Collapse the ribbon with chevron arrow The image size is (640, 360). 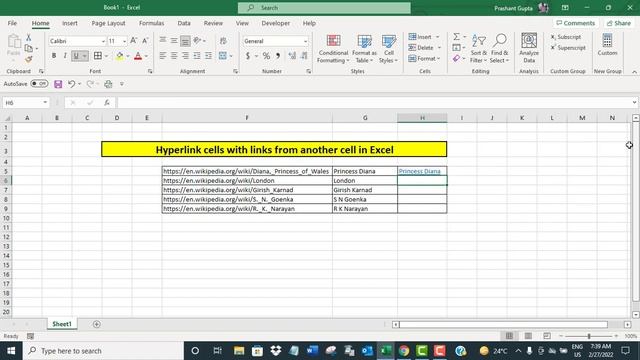coord(634,72)
